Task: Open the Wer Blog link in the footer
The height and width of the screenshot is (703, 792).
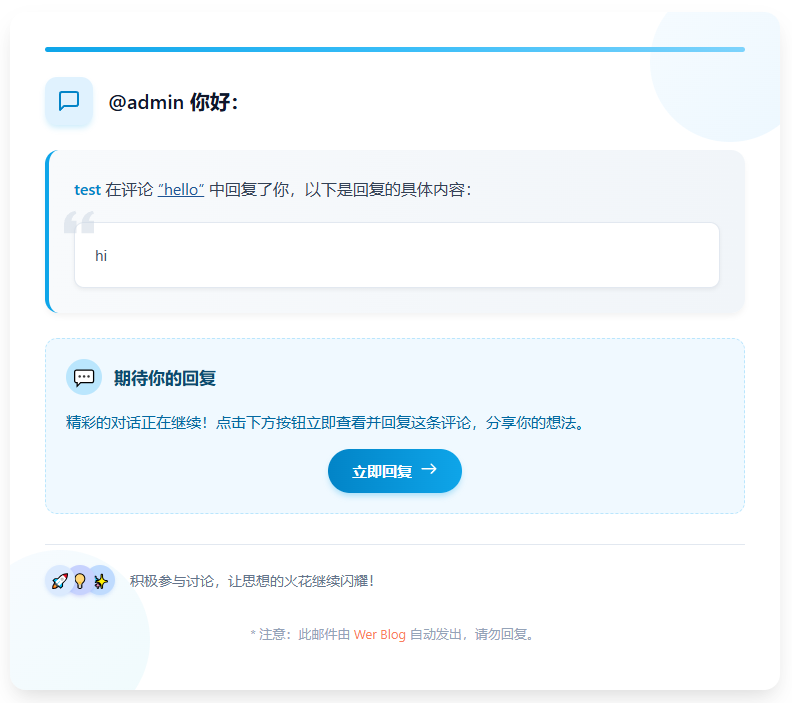Action: click(380, 634)
